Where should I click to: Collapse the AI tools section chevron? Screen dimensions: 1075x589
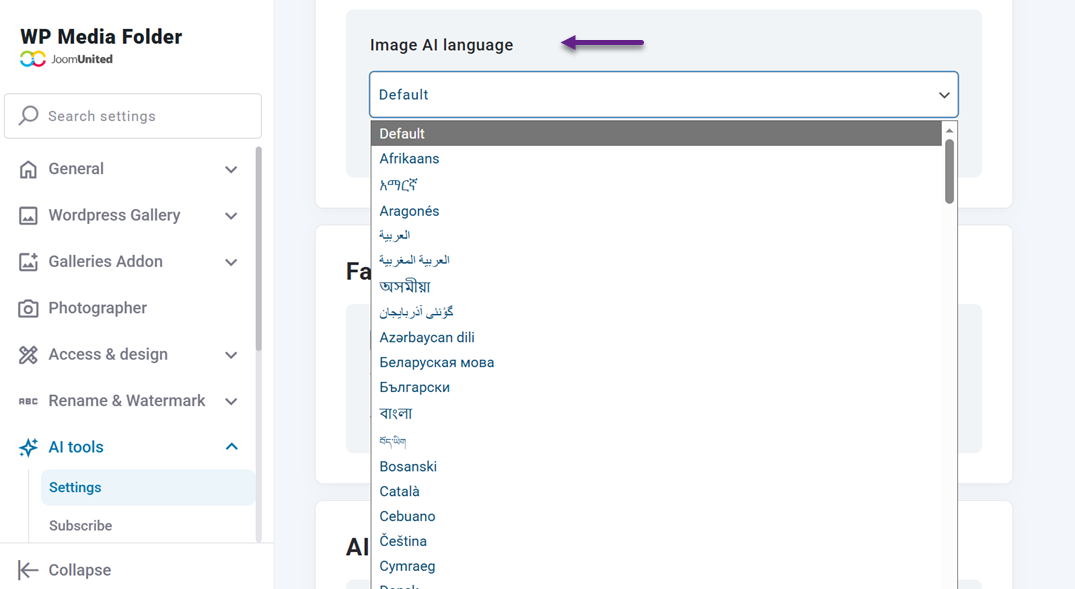click(231, 447)
